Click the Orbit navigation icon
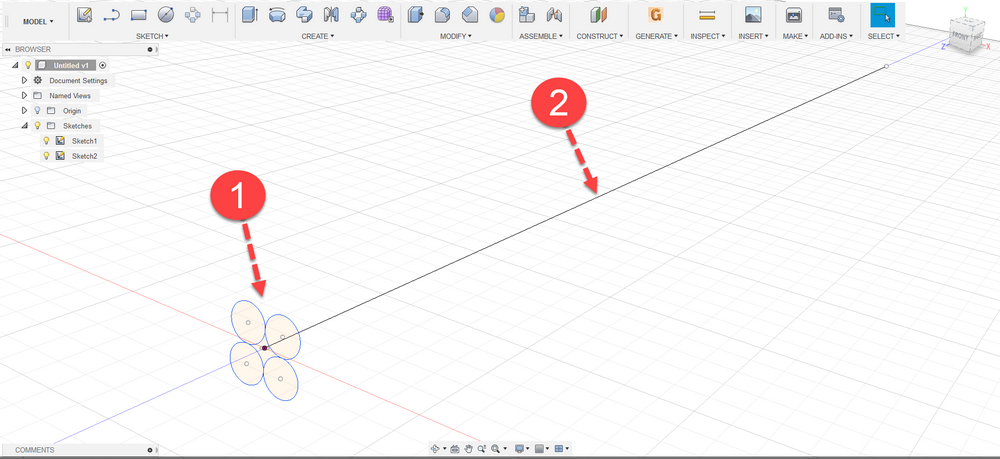Viewport: 1000px width, 459px height. tap(435, 449)
